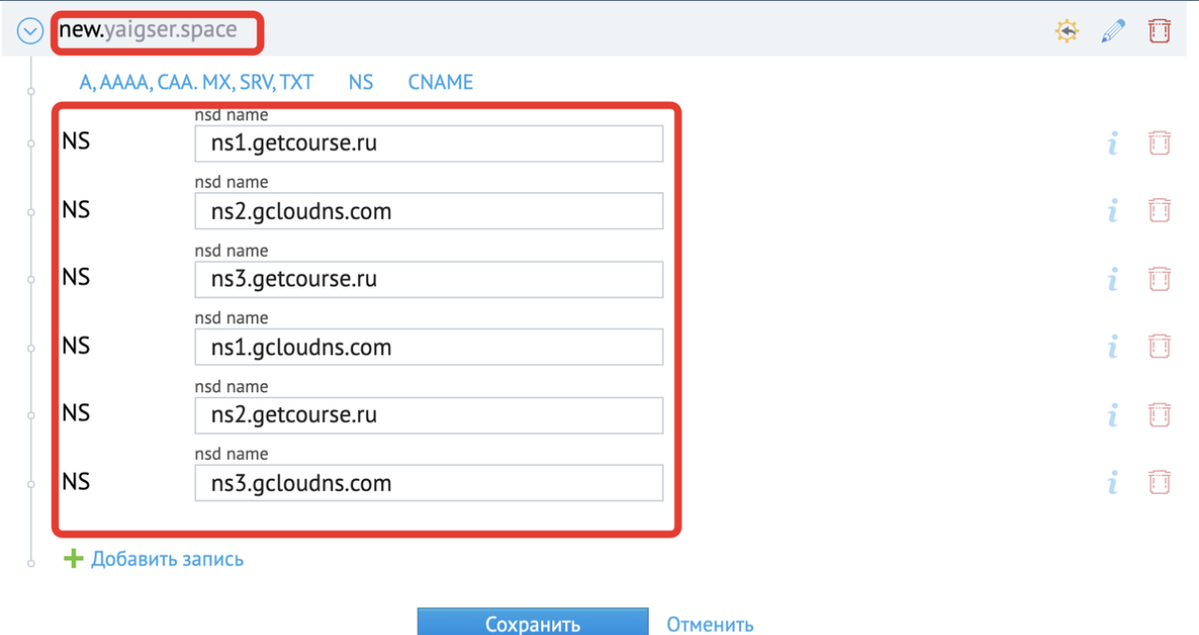Screen dimensions: 1199x635
Task: Show info for the ns1.gcloudns.com record
Action: [x=1113, y=347]
